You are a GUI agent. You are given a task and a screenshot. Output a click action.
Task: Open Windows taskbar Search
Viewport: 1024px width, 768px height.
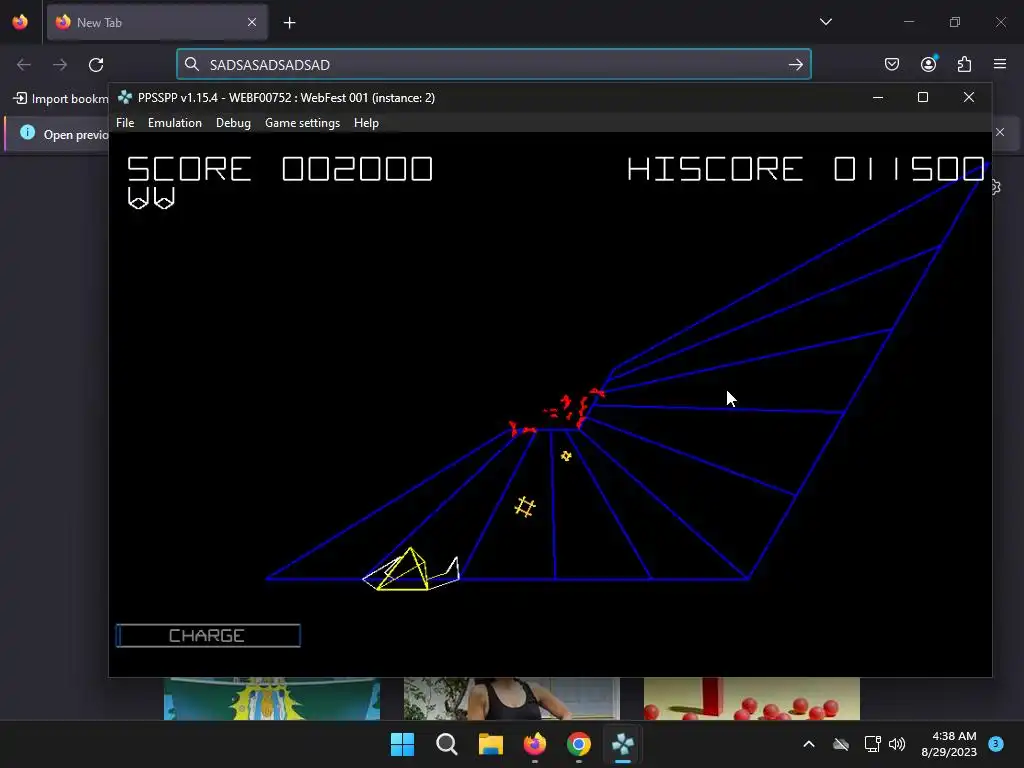pos(447,744)
